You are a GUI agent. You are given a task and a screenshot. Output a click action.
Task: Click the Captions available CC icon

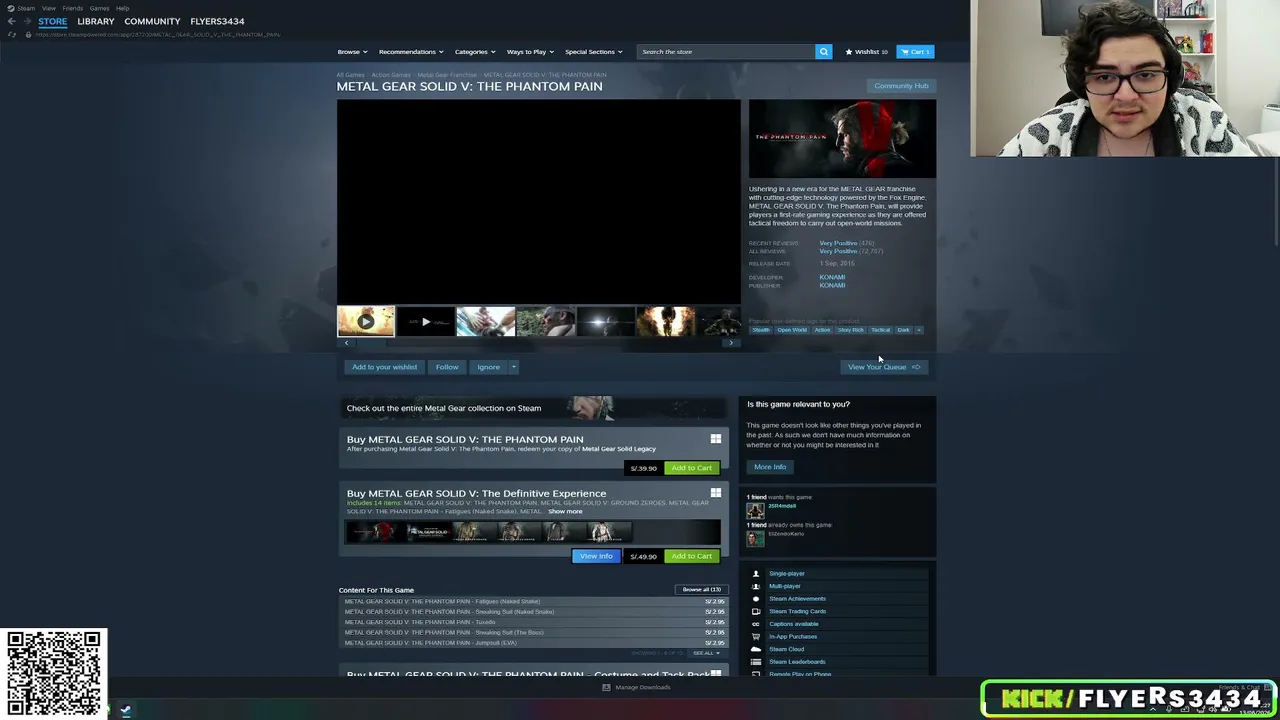coord(756,624)
